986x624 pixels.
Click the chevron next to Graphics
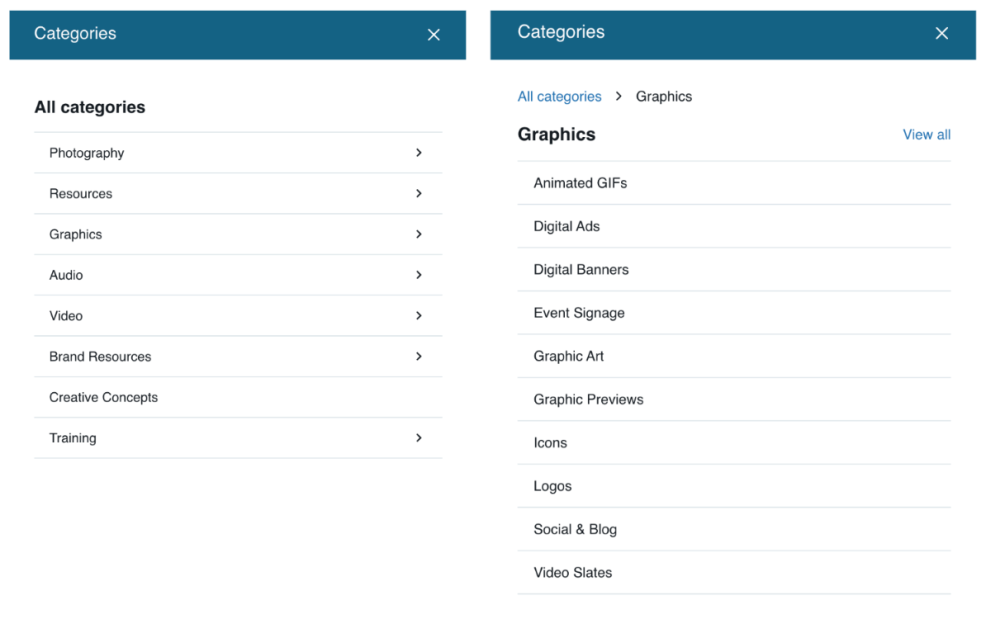(418, 234)
